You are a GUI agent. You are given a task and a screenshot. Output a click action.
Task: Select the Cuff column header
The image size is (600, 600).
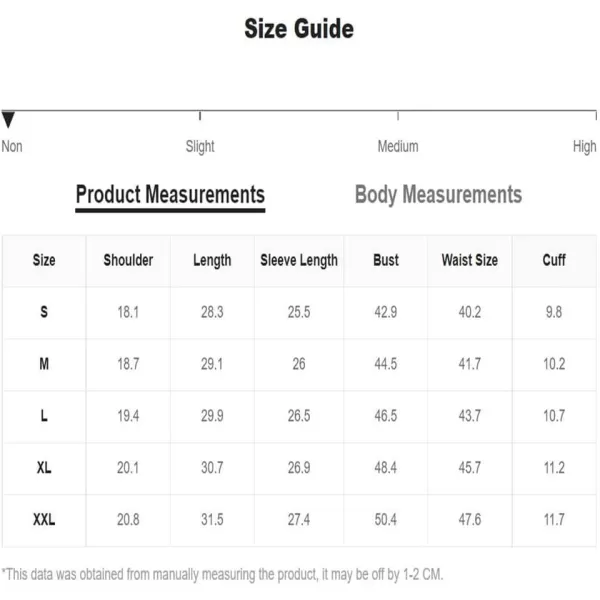point(554,260)
